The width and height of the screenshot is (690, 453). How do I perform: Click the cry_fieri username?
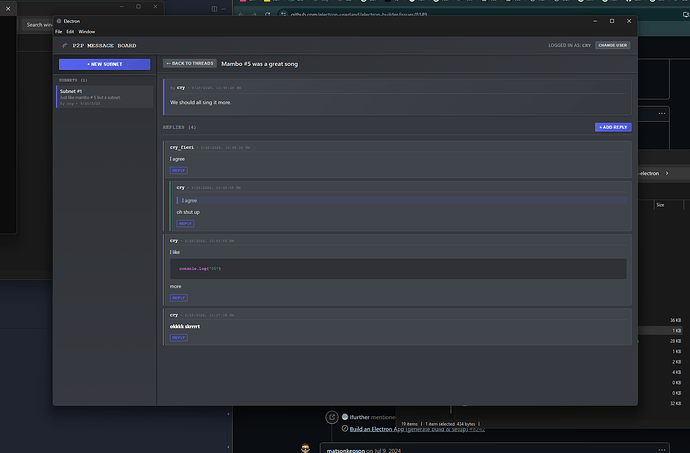click(182, 147)
